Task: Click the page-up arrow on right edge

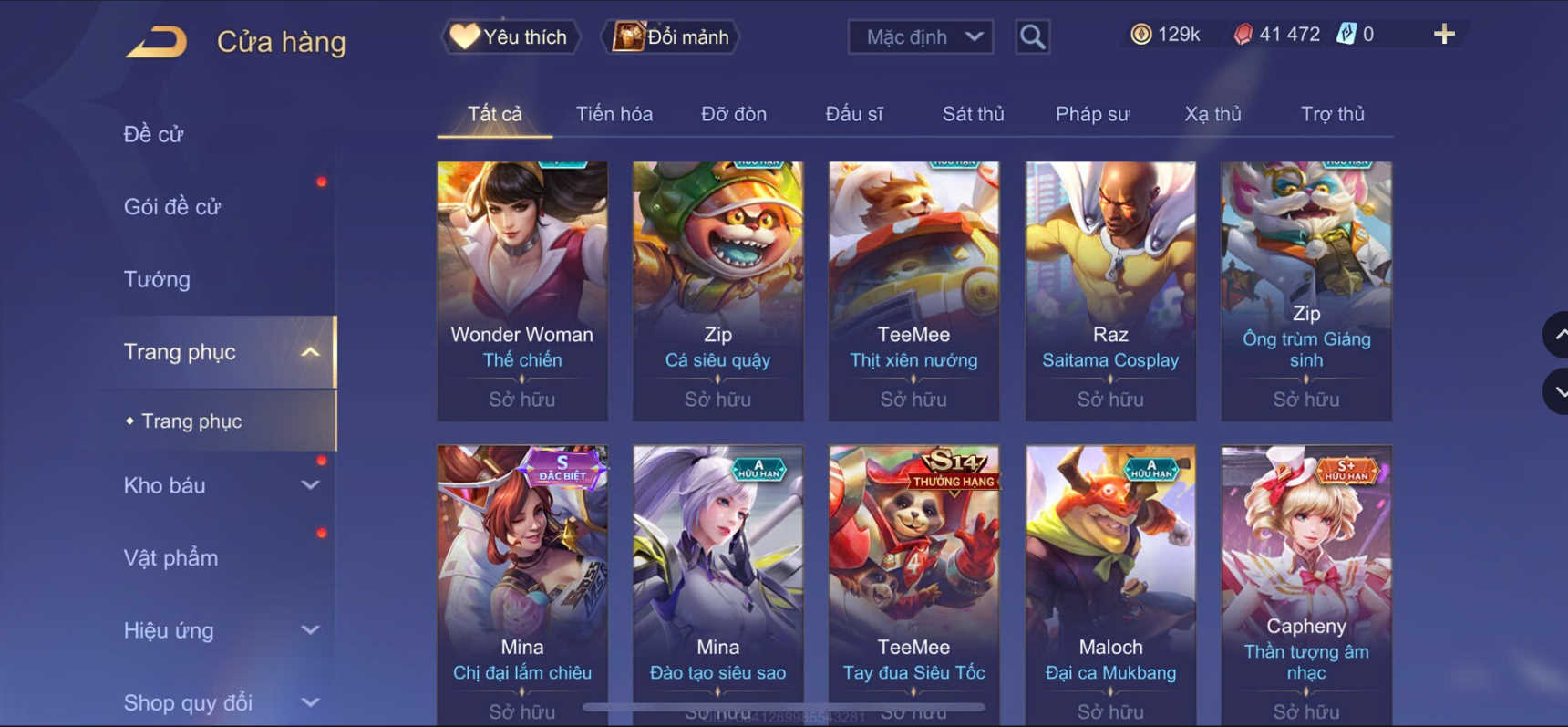Action: (1557, 335)
